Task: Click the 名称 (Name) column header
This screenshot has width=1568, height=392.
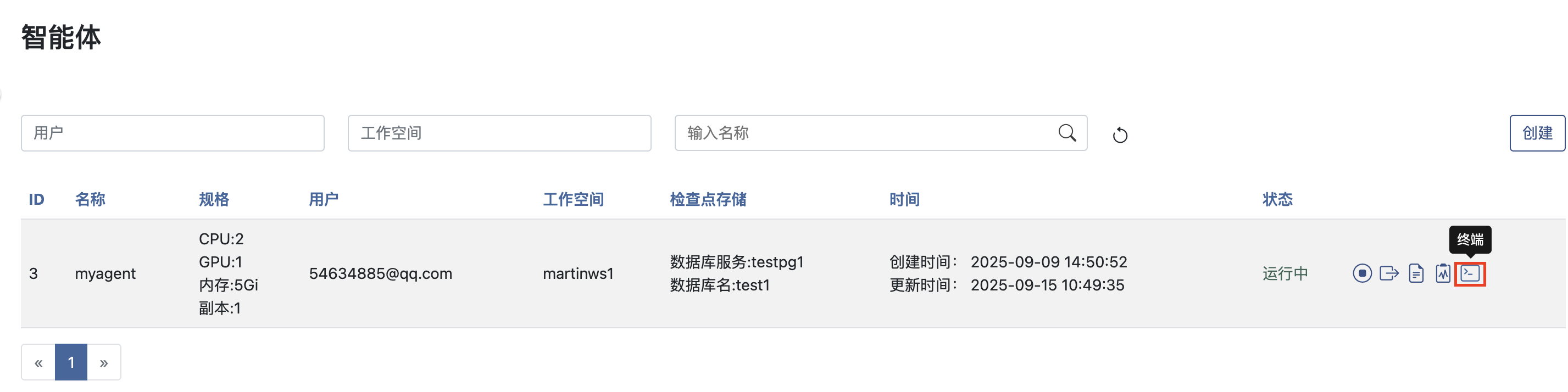Action: 90,199
